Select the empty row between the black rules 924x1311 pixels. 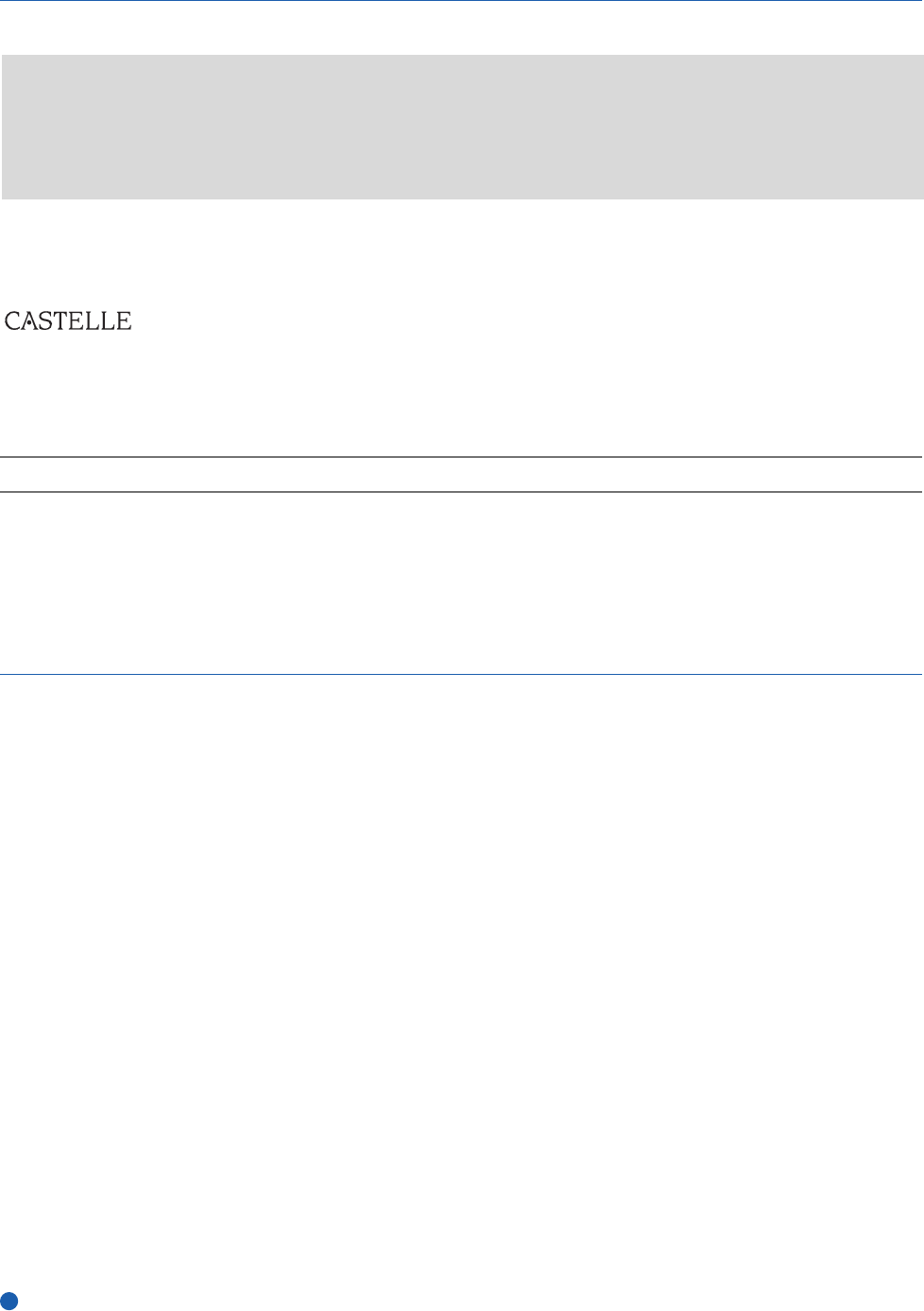[x=462, y=474]
